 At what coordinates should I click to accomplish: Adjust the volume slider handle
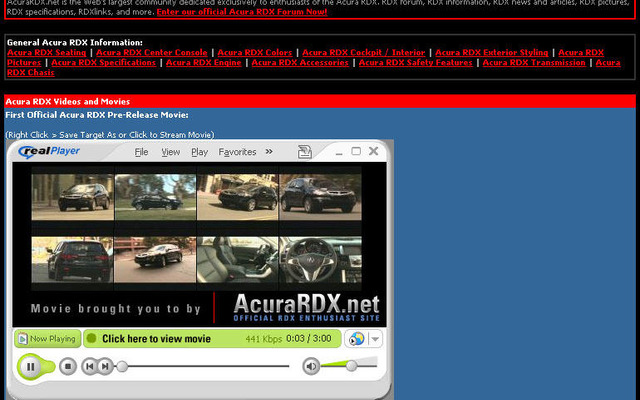[351, 366]
